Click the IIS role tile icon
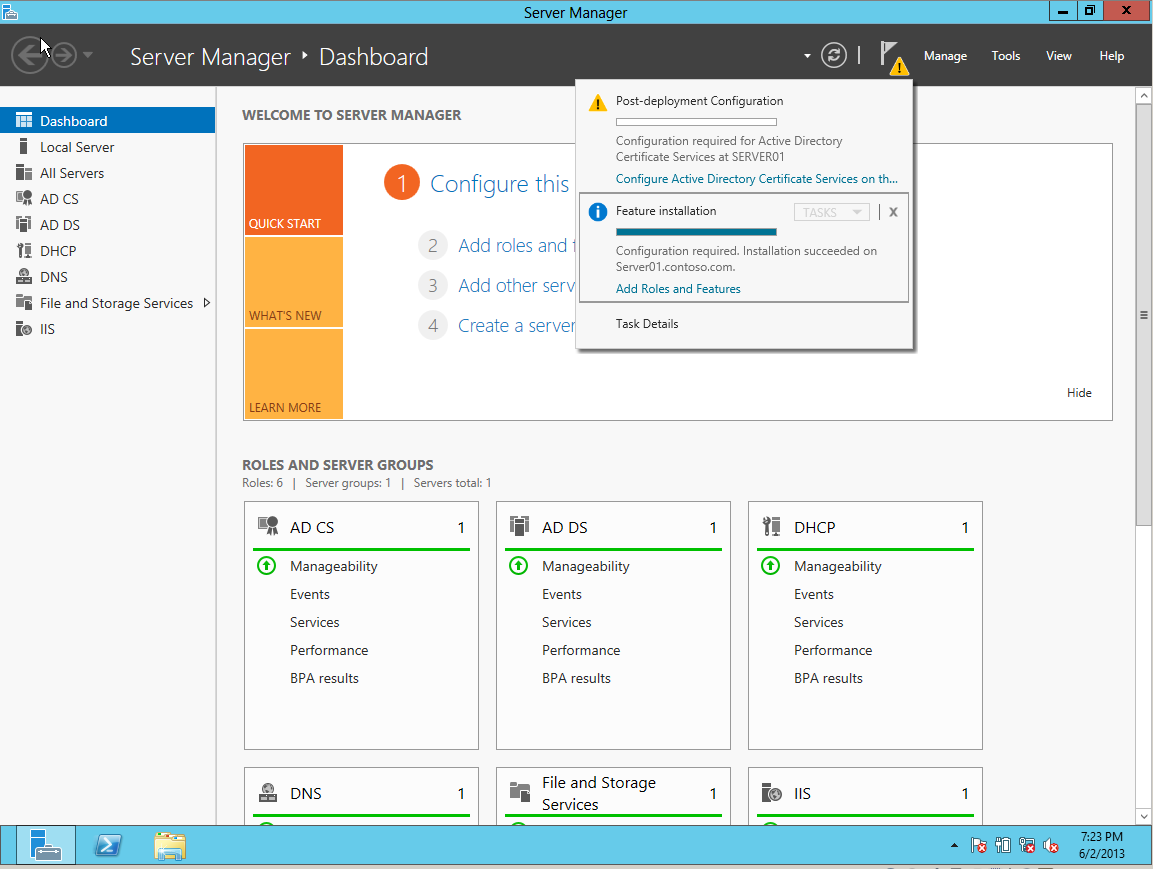 pos(771,793)
